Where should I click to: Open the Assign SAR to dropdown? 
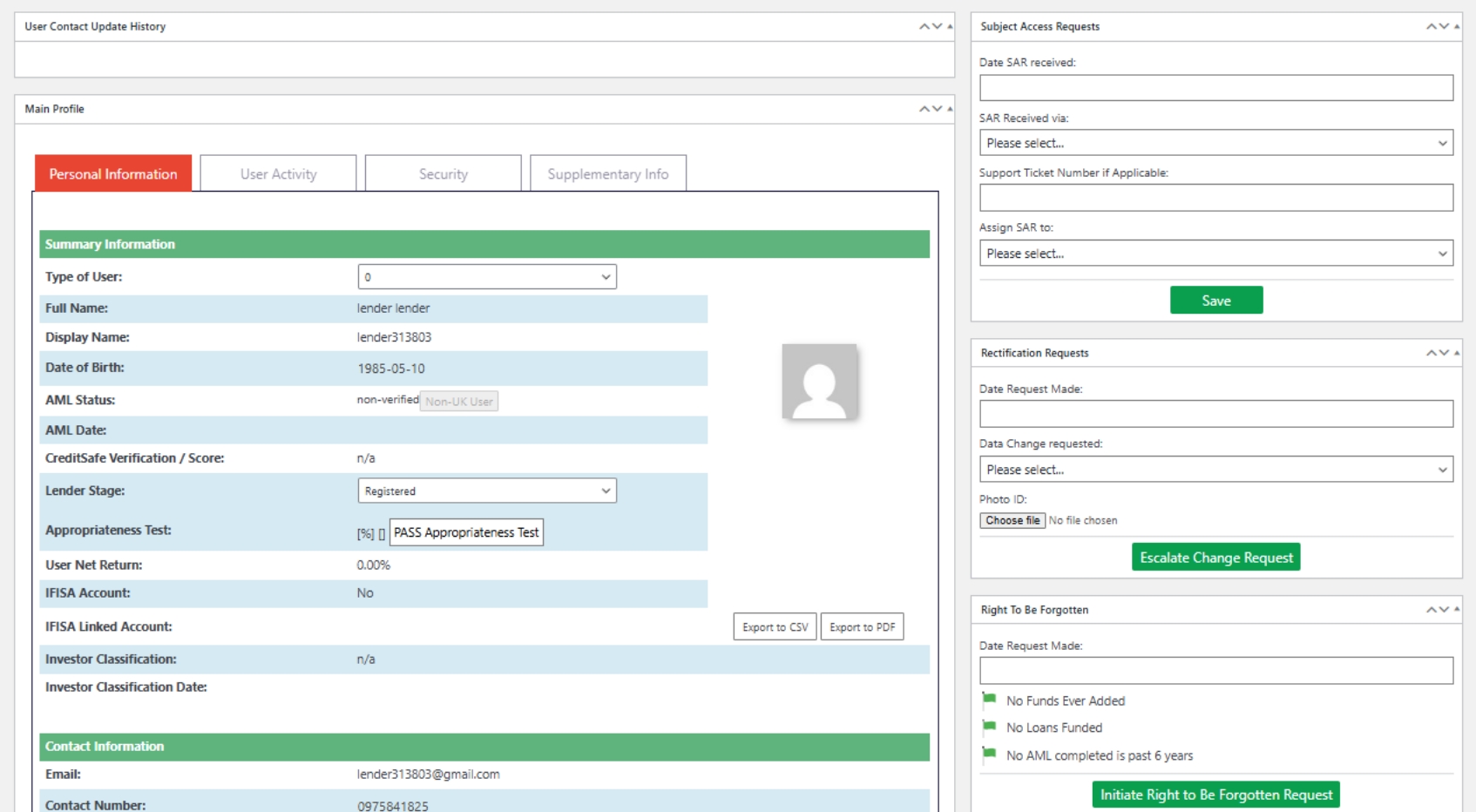pos(1215,254)
